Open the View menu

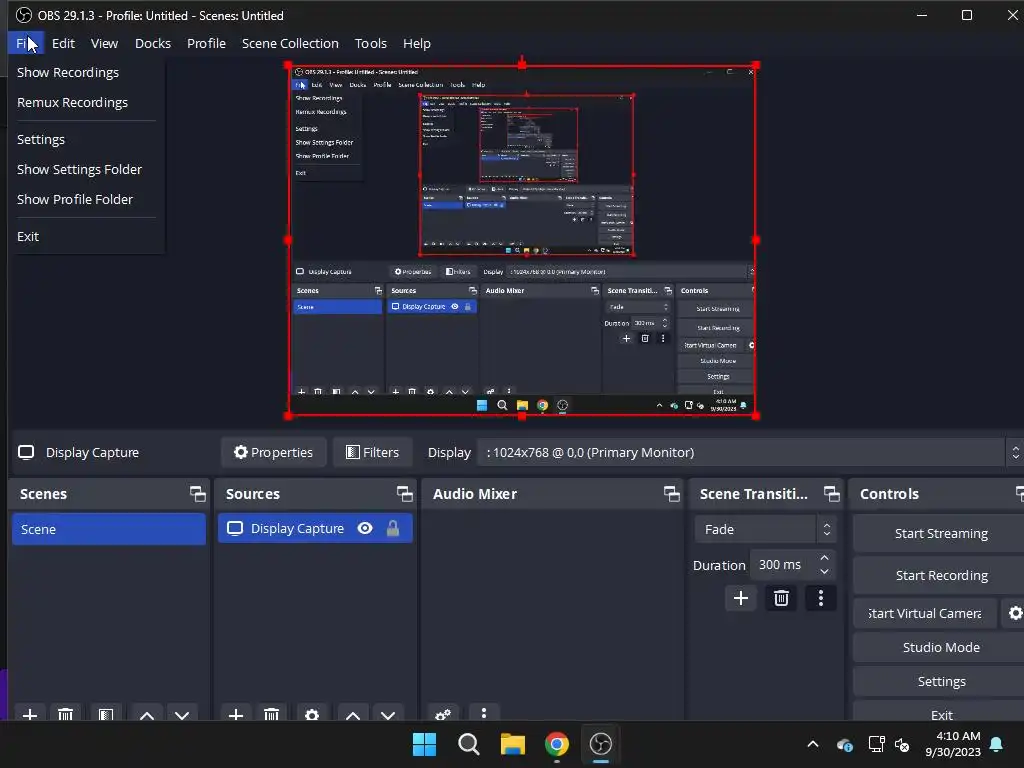104,43
